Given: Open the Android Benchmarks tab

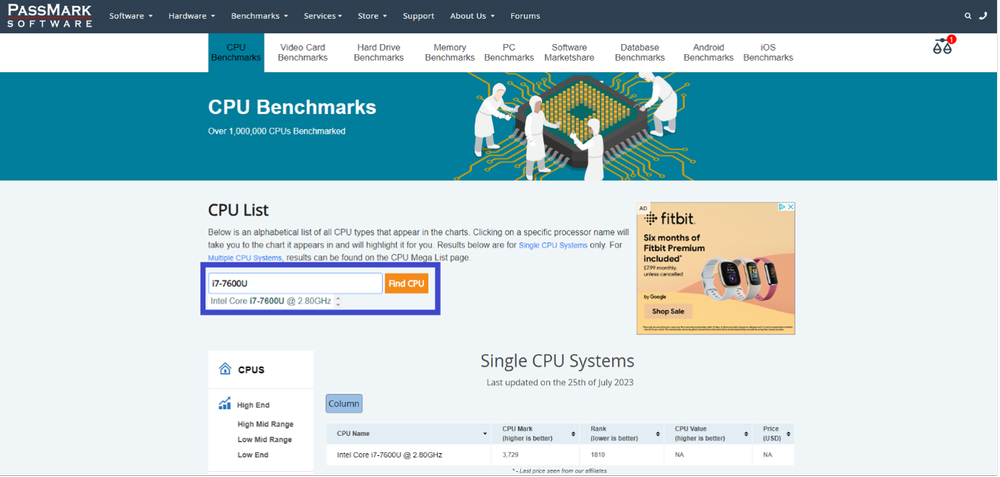Looking at the screenshot, I should tap(709, 52).
